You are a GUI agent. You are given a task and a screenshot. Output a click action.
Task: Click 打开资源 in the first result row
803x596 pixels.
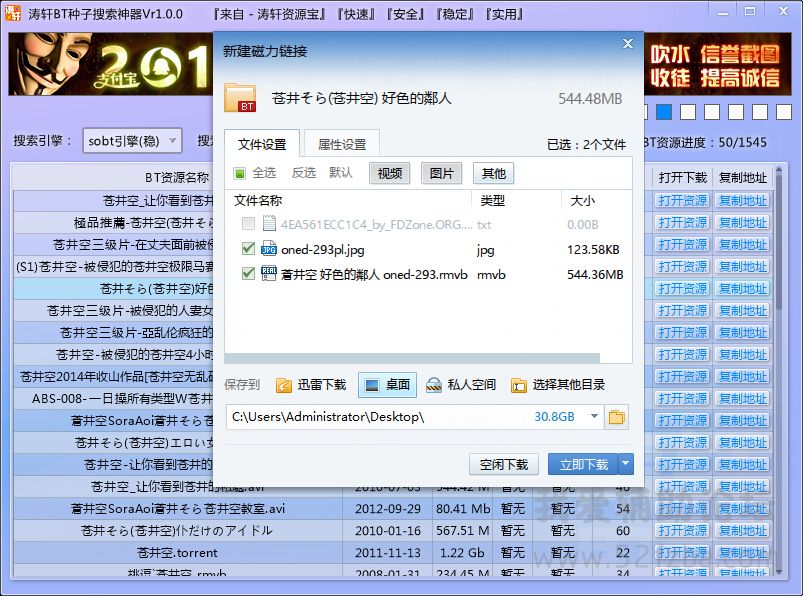click(682, 200)
